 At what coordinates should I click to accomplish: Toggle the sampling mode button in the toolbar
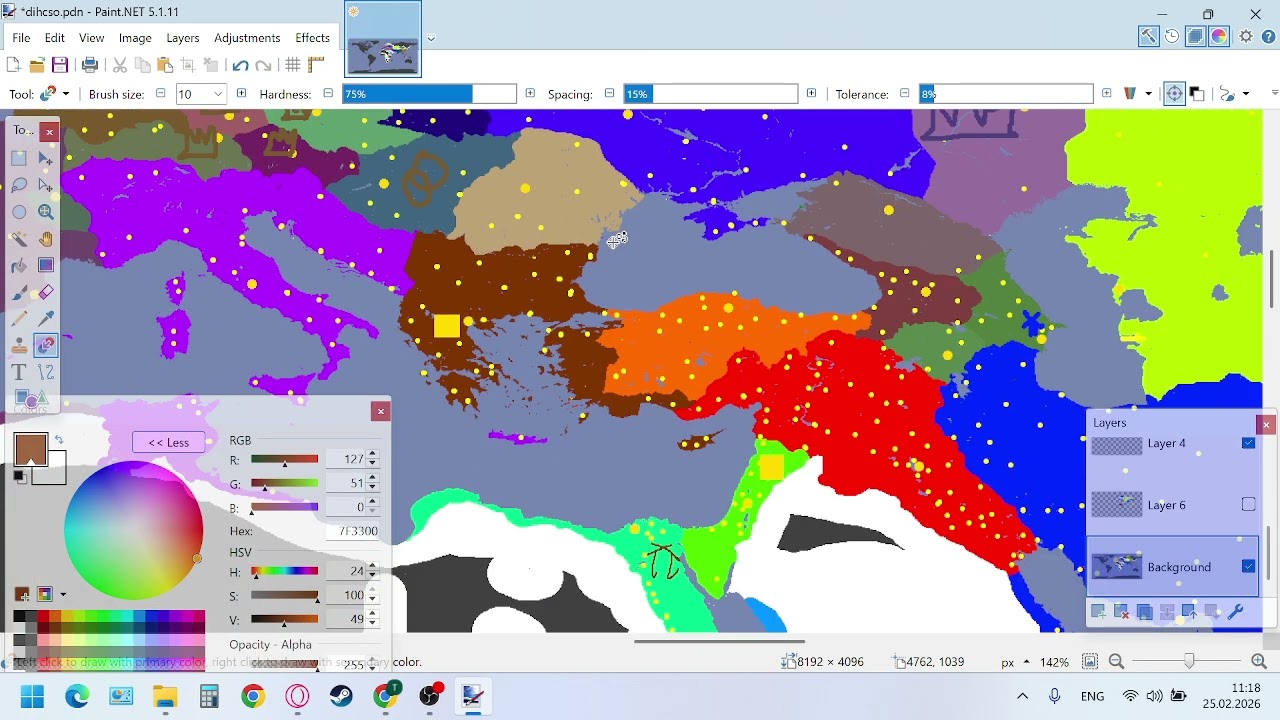coord(1174,94)
